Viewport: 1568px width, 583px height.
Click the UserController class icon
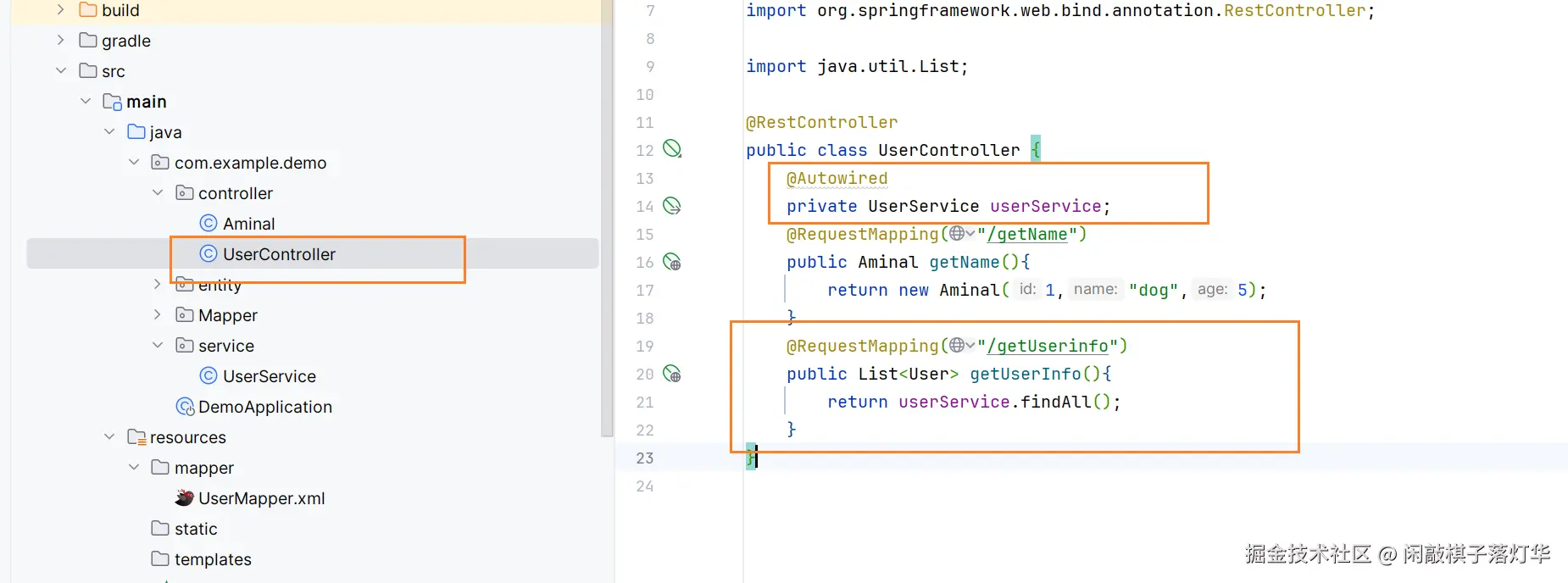(209, 253)
